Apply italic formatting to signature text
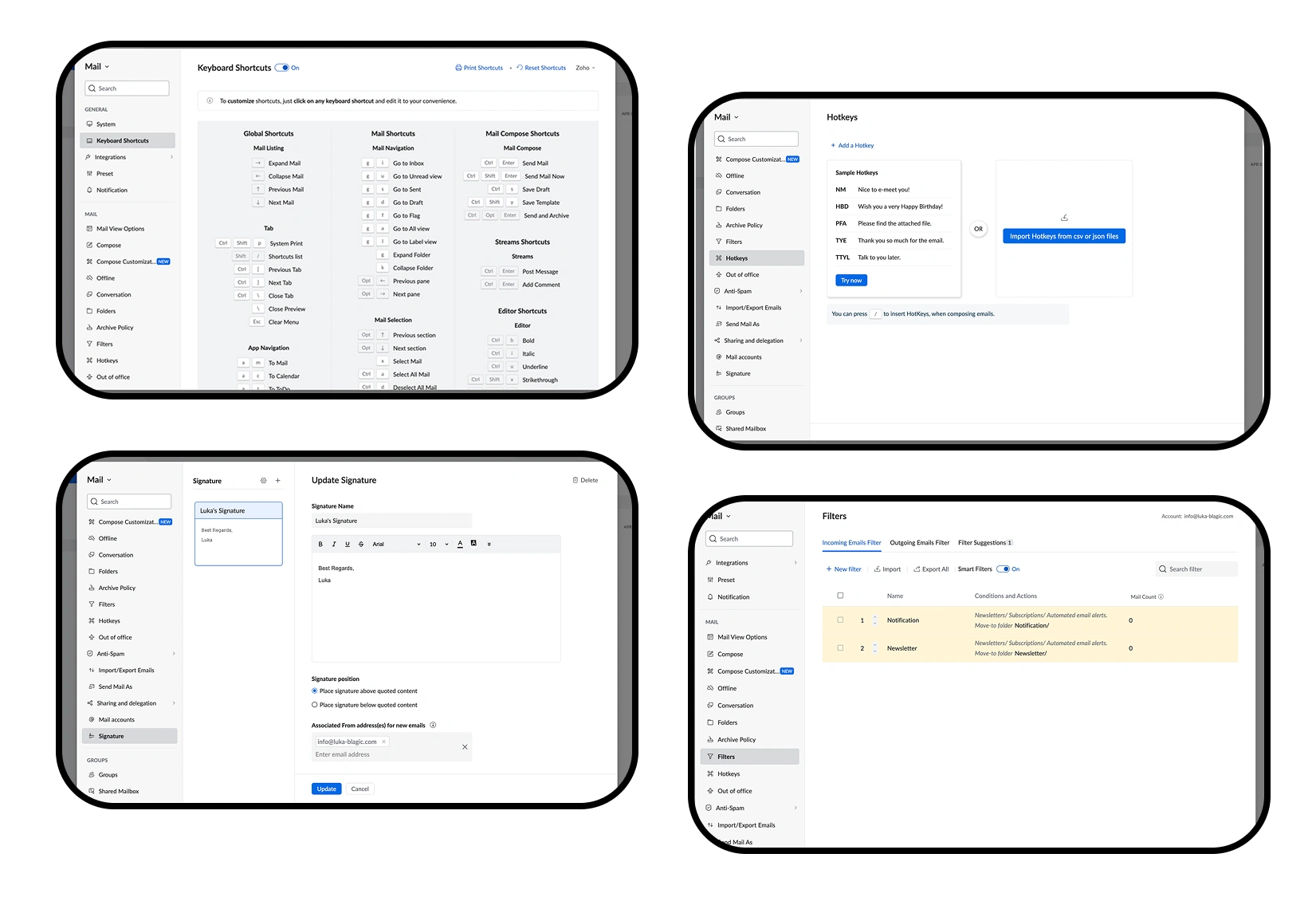This screenshot has width=1316, height=901. (x=334, y=544)
